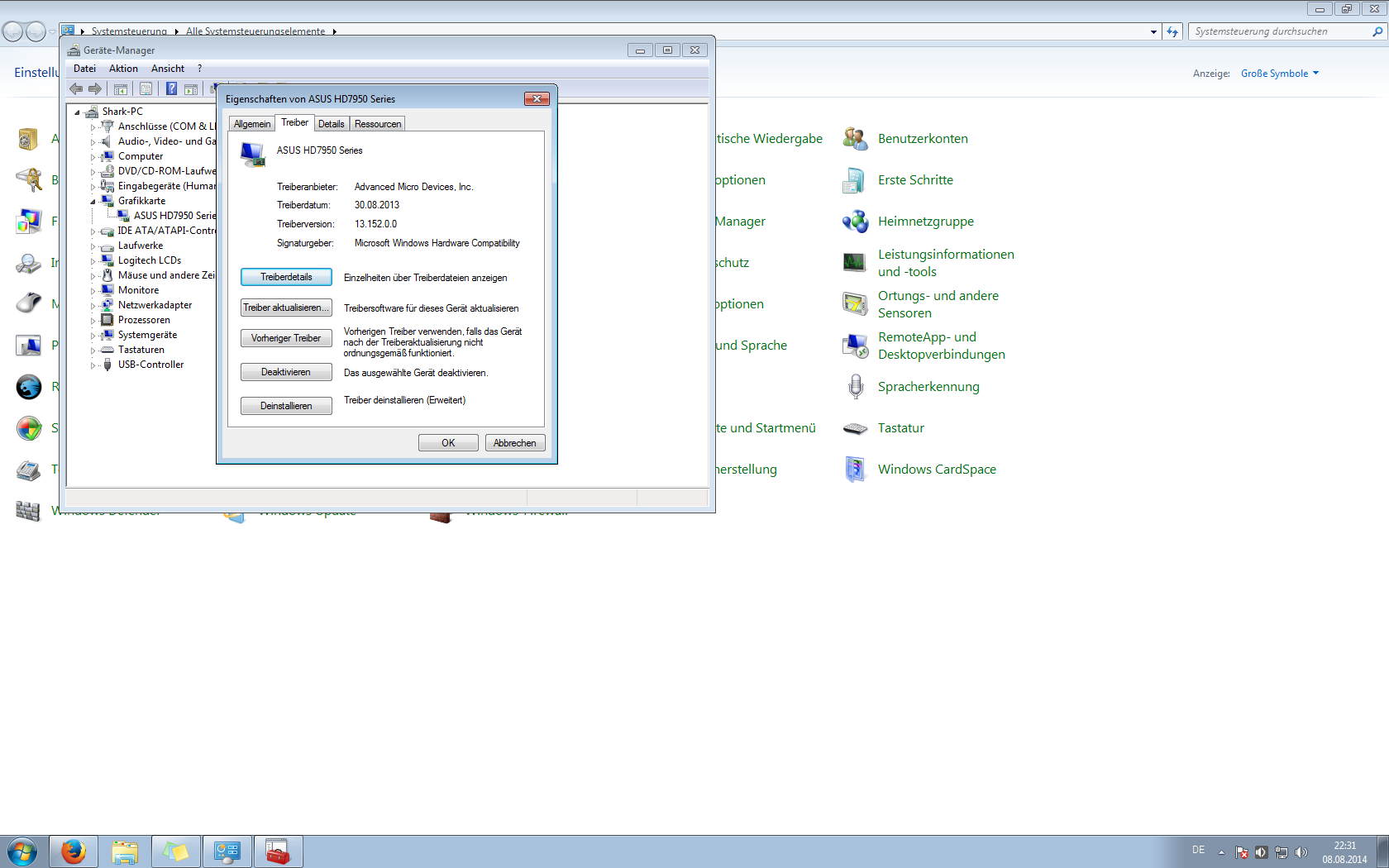Viewport: 1389px width, 868px height.
Task: Switch to the Ressourcen tab
Action: click(378, 124)
